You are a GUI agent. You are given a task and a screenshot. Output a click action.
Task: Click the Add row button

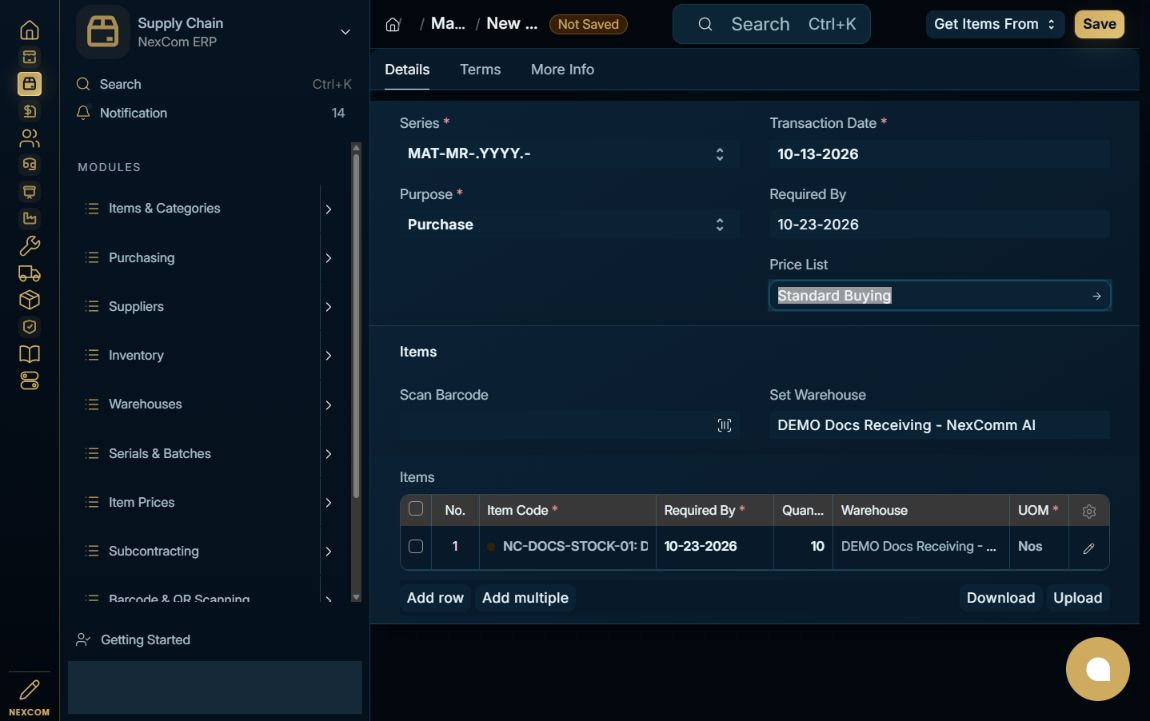tap(435, 598)
